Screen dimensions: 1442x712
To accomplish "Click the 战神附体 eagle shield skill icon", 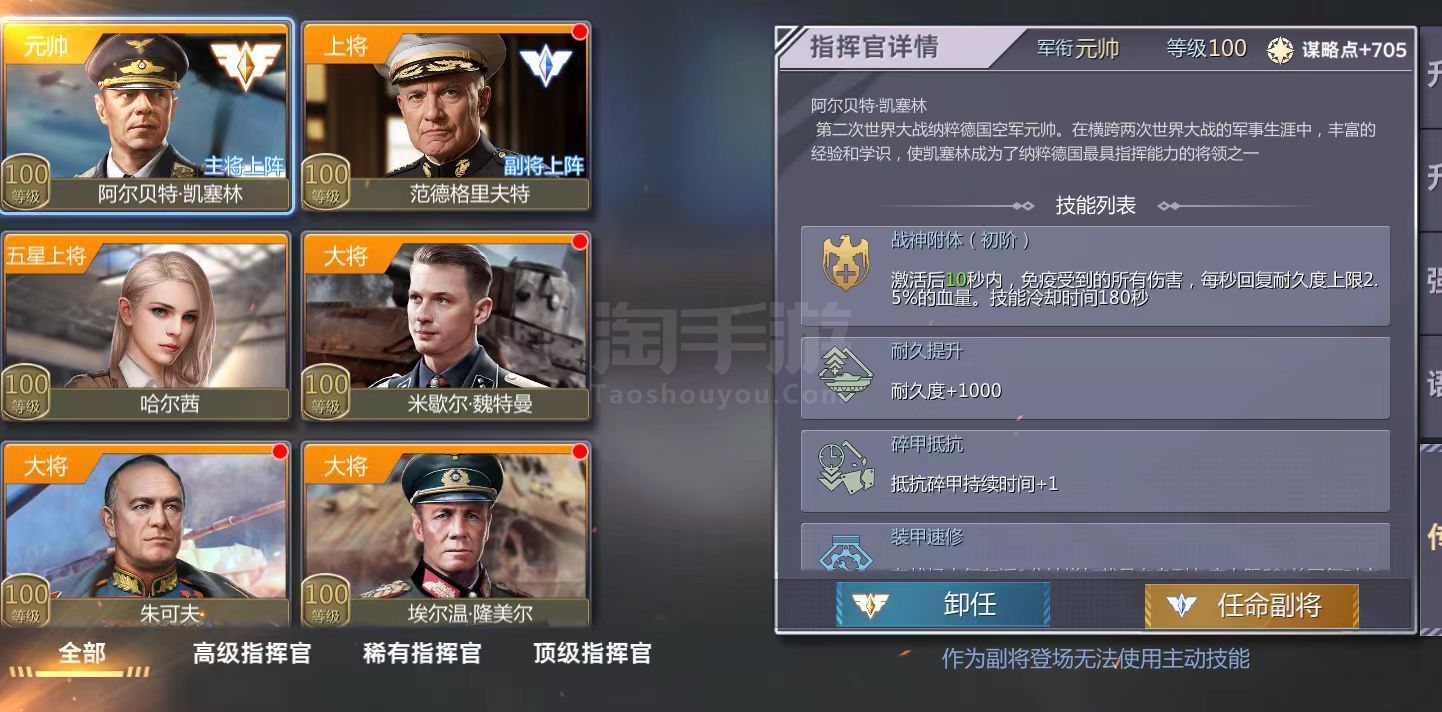I will point(845,264).
